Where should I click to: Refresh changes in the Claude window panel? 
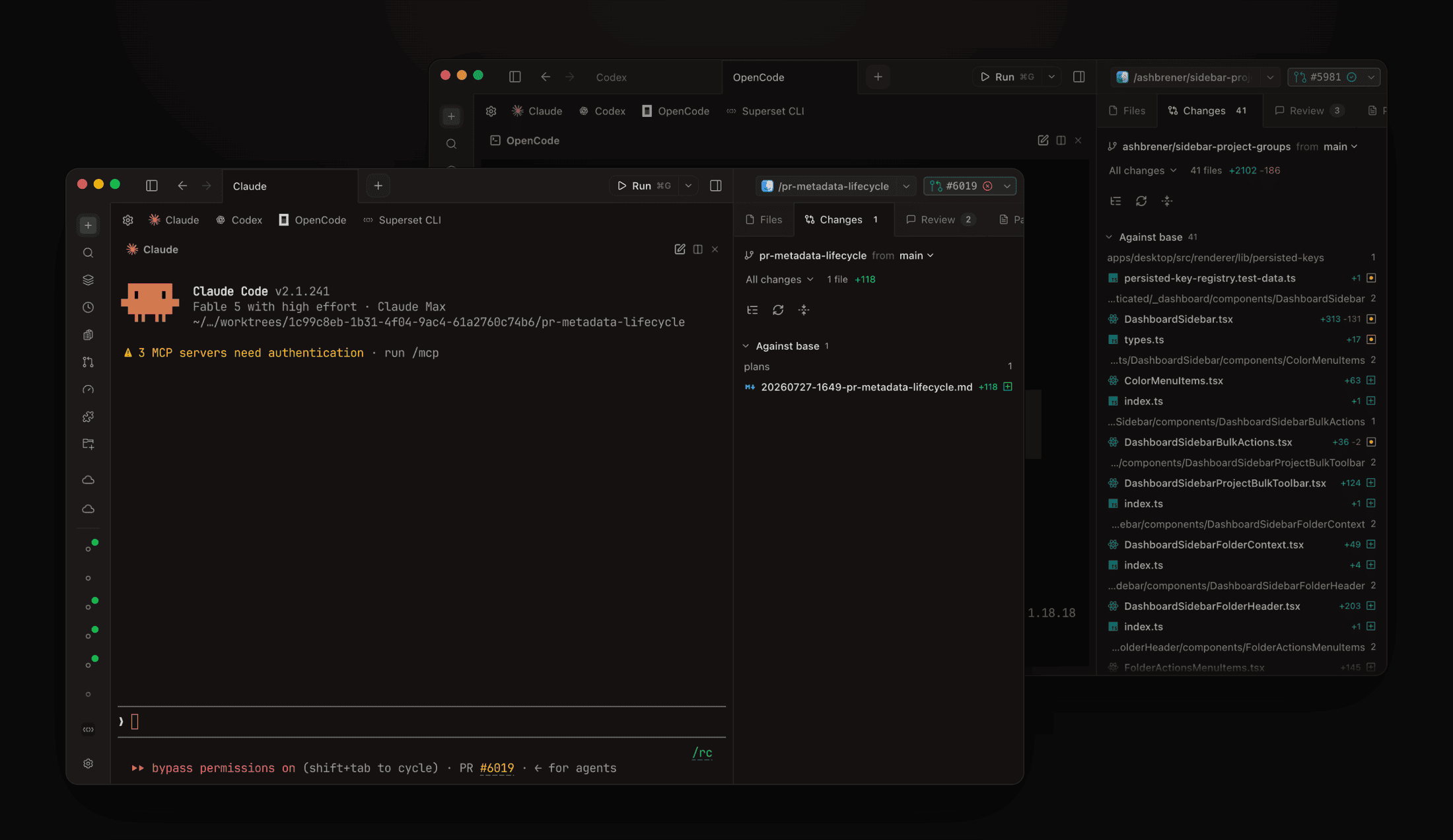(778, 310)
